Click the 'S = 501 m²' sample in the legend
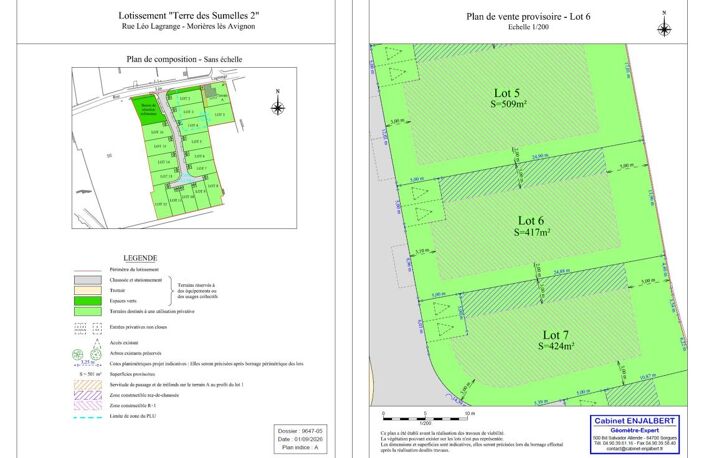 [90, 374]
